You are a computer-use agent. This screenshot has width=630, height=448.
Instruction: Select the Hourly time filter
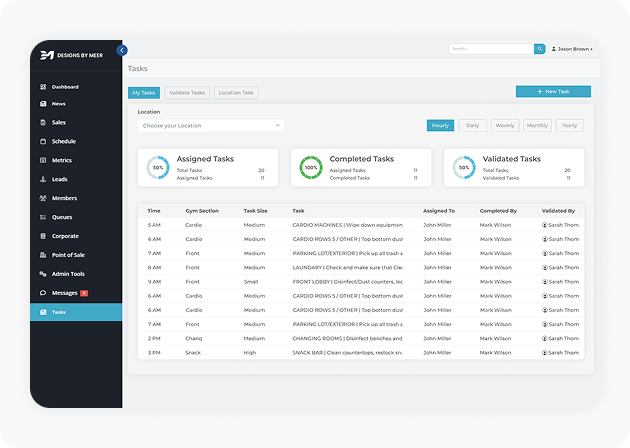coord(440,125)
